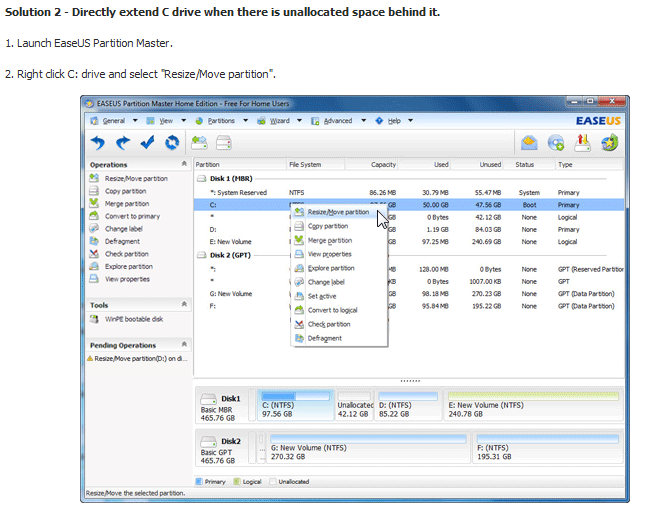Choose View properties in context menu
649x511 pixels.
[339, 254]
